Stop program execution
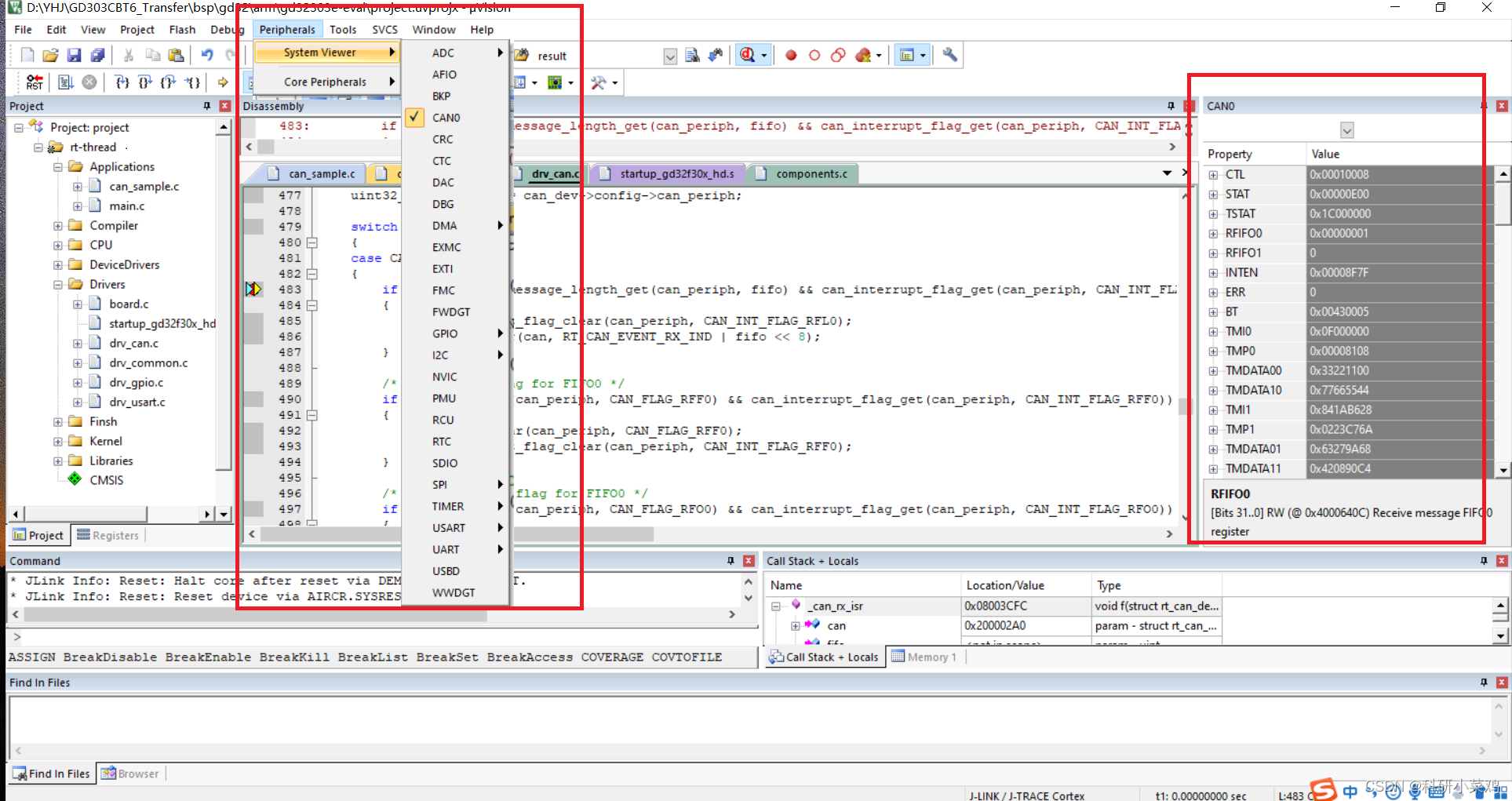This screenshot has height=801, width=1512. (x=89, y=82)
